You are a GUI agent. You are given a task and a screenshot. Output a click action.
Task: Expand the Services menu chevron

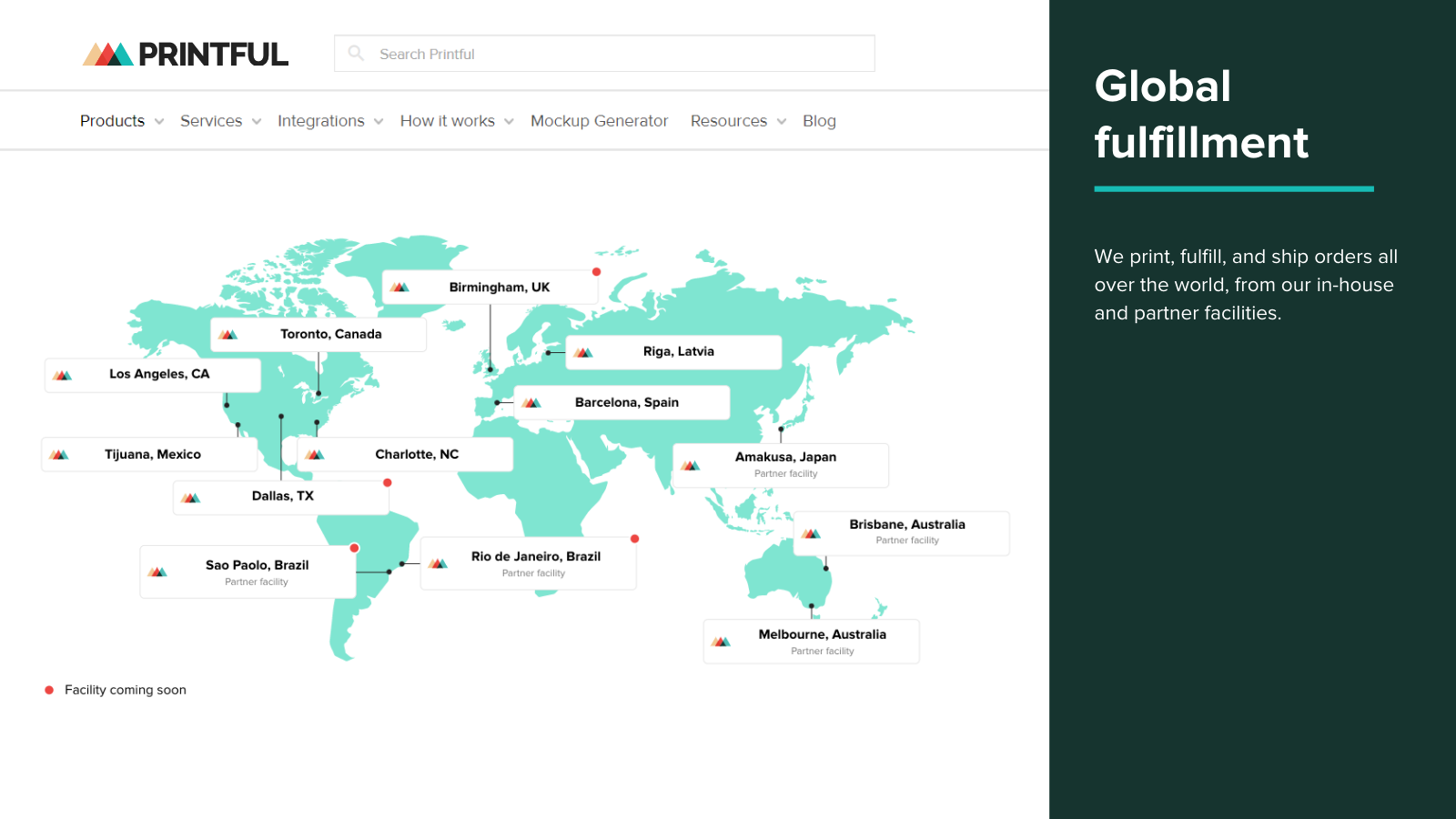[257, 122]
